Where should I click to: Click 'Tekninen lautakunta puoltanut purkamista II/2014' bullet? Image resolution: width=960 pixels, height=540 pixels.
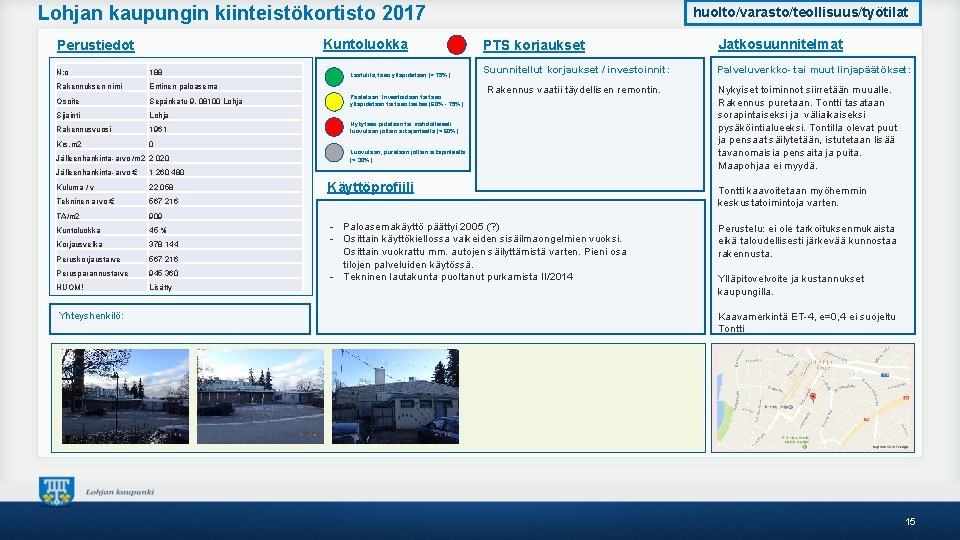458,277
